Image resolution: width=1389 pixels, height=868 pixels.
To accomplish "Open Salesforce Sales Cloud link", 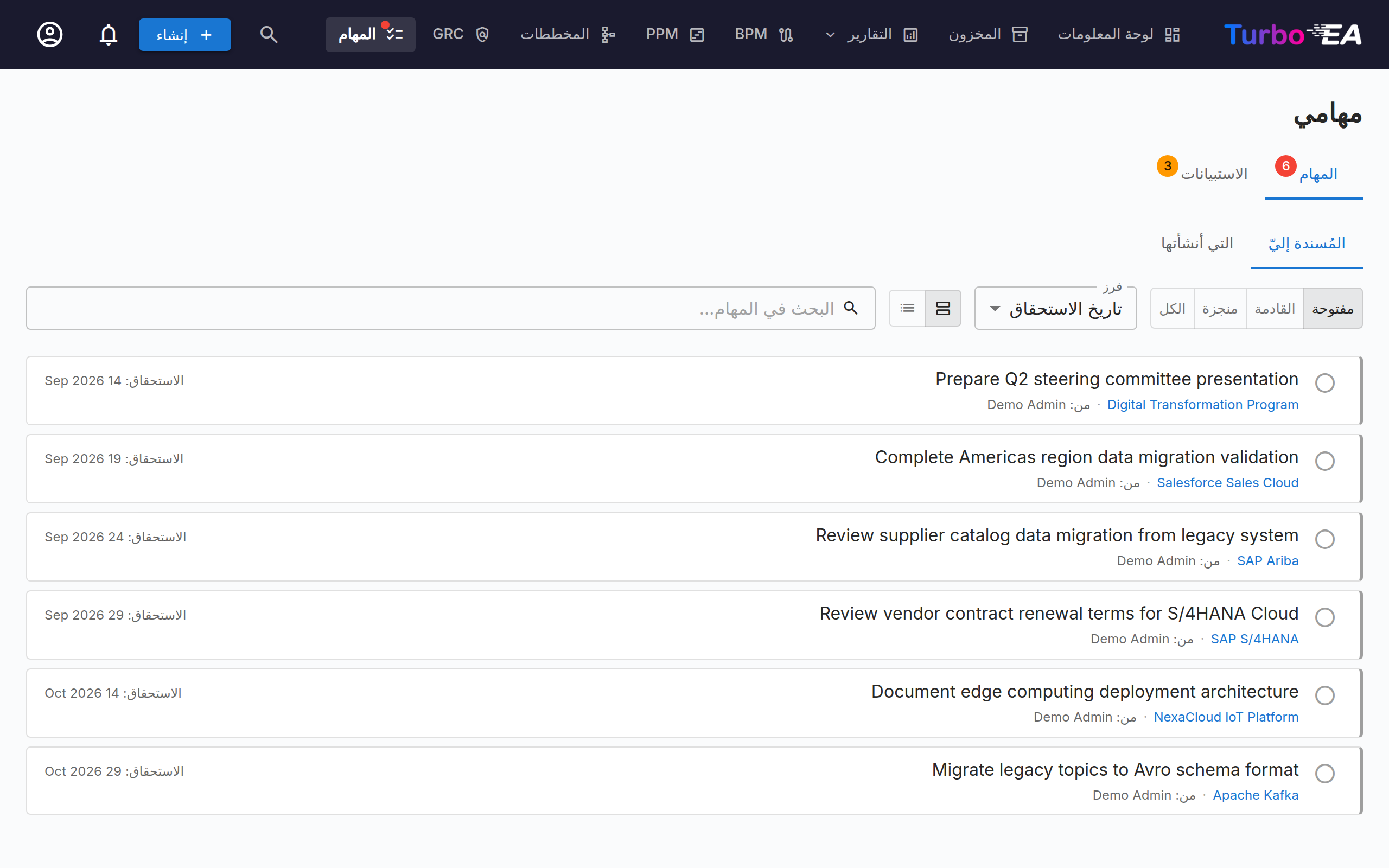I will (x=1227, y=483).
